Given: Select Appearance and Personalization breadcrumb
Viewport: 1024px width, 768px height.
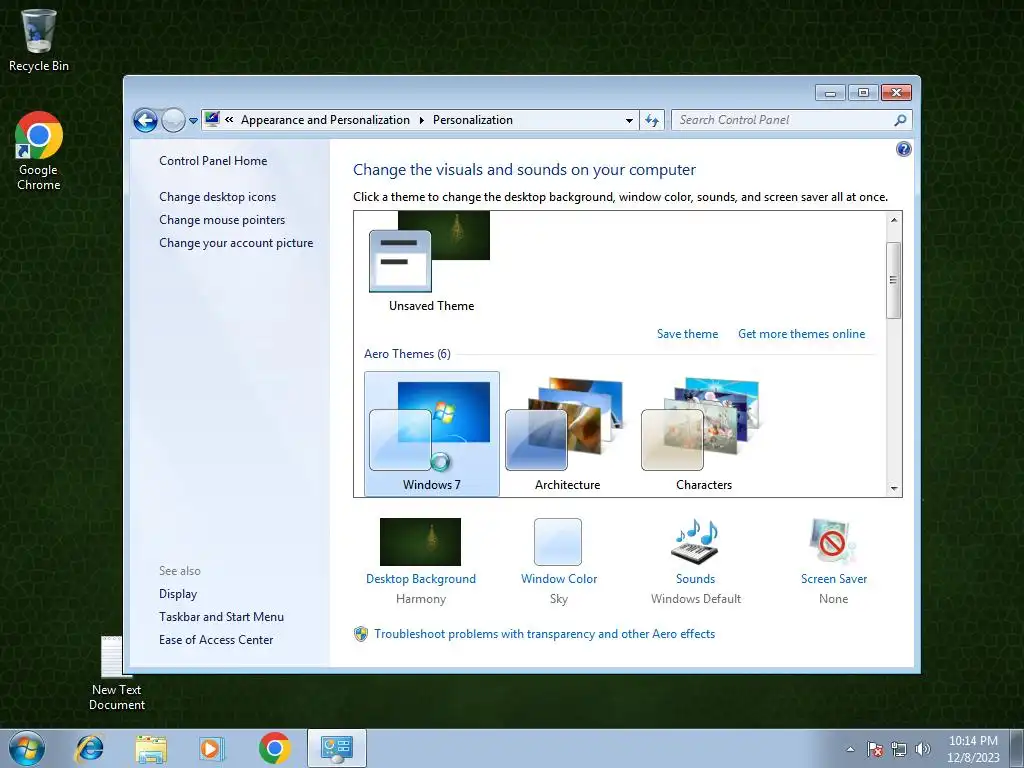Looking at the screenshot, I should click(x=325, y=120).
